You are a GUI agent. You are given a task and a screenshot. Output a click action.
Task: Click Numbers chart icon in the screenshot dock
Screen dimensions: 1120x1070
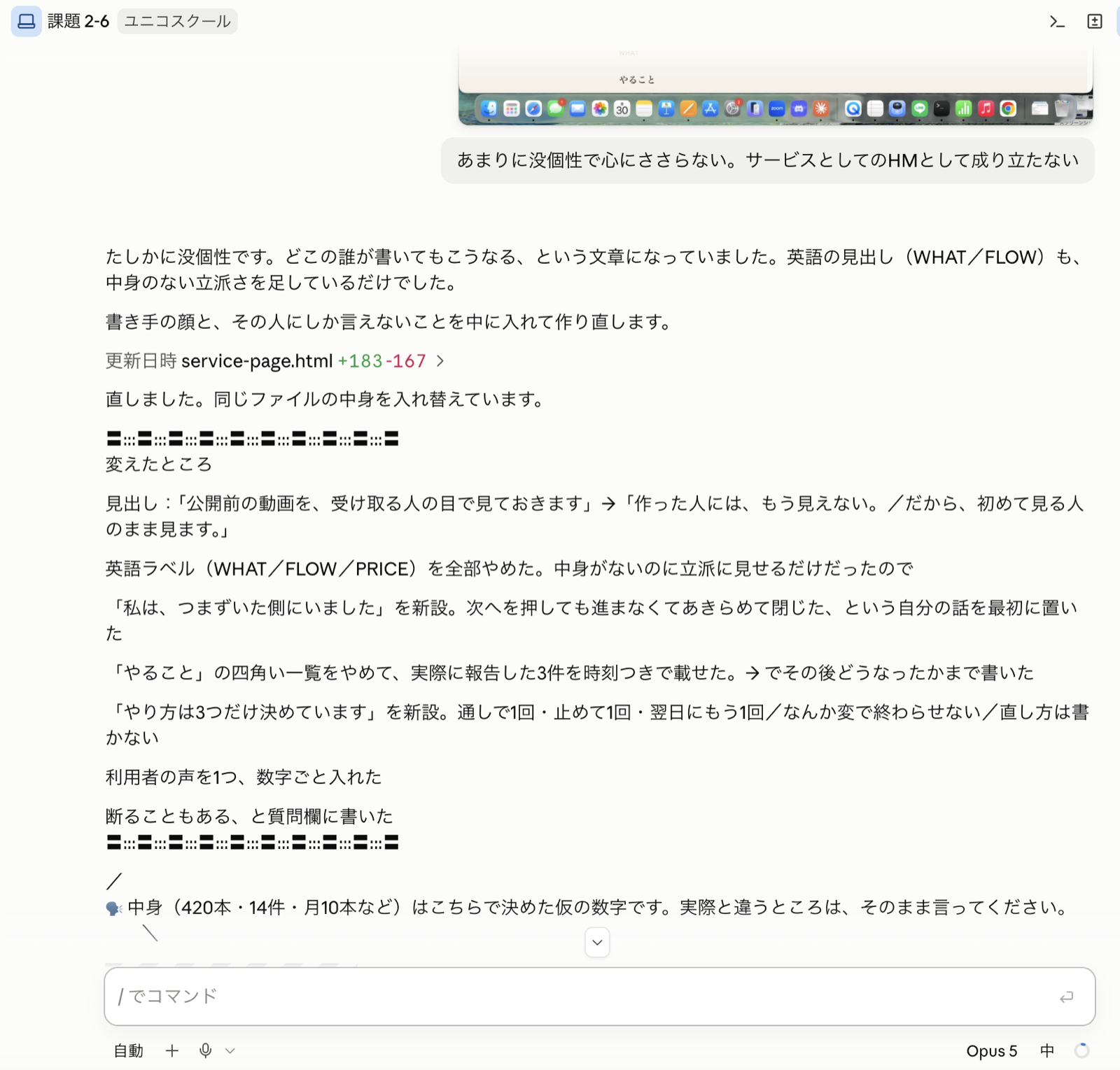point(964,108)
